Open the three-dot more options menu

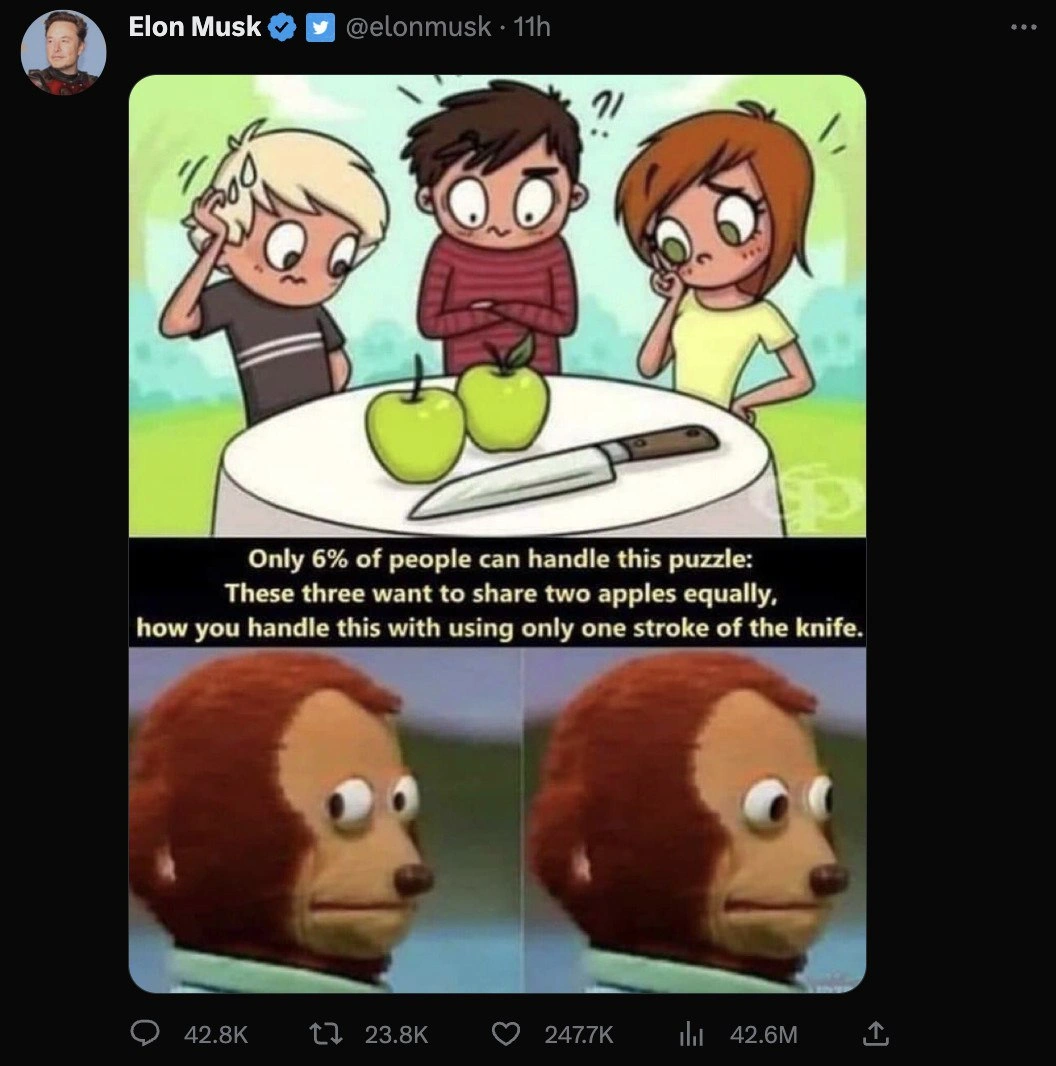[1023, 27]
